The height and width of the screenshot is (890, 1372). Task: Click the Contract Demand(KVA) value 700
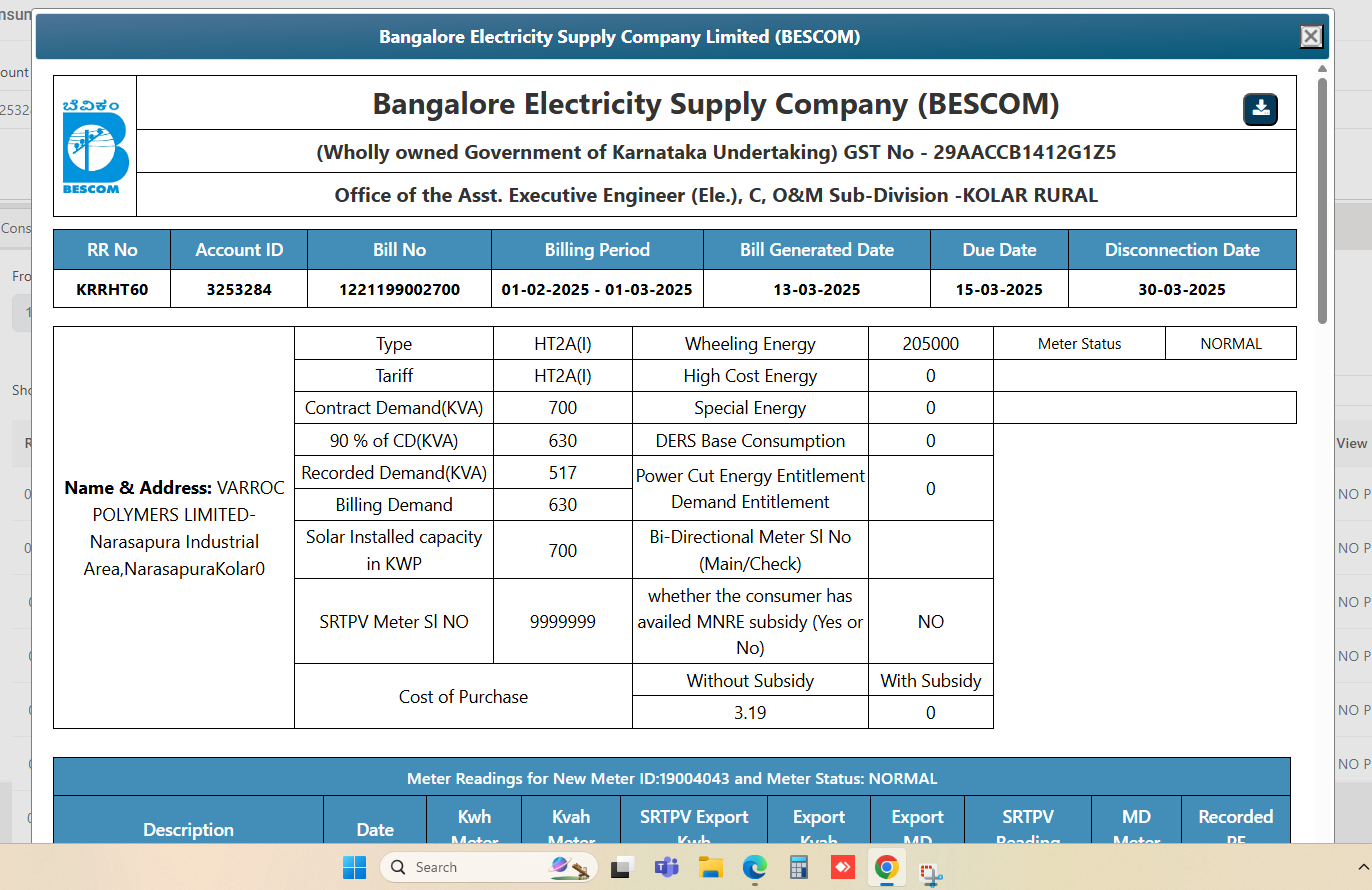[x=563, y=408]
